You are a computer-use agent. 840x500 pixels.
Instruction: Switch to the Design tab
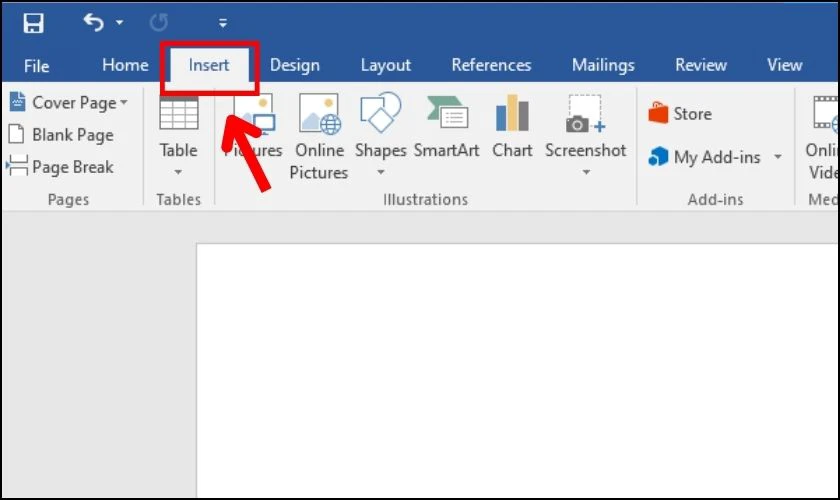[295, 65]
